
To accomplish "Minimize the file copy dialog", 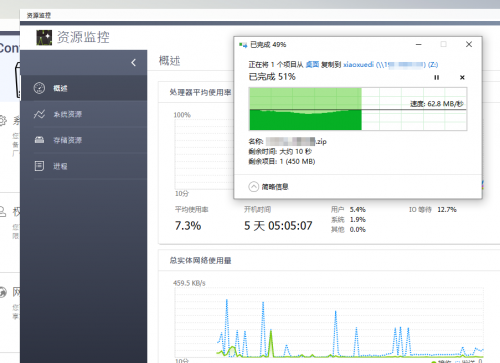I will pyautogui.click(x=419, y=44).
